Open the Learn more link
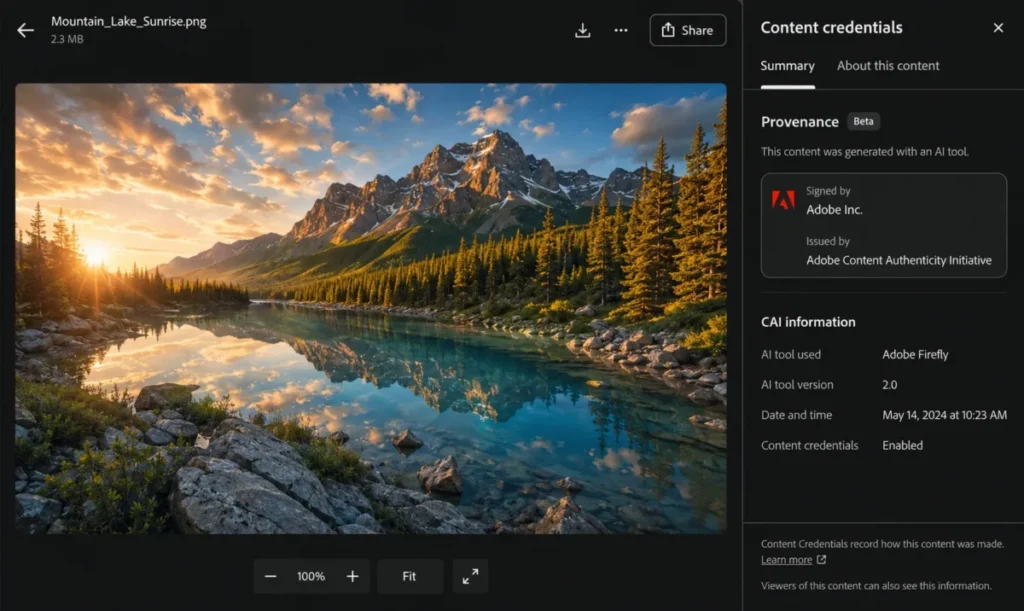 click(786, 560)
